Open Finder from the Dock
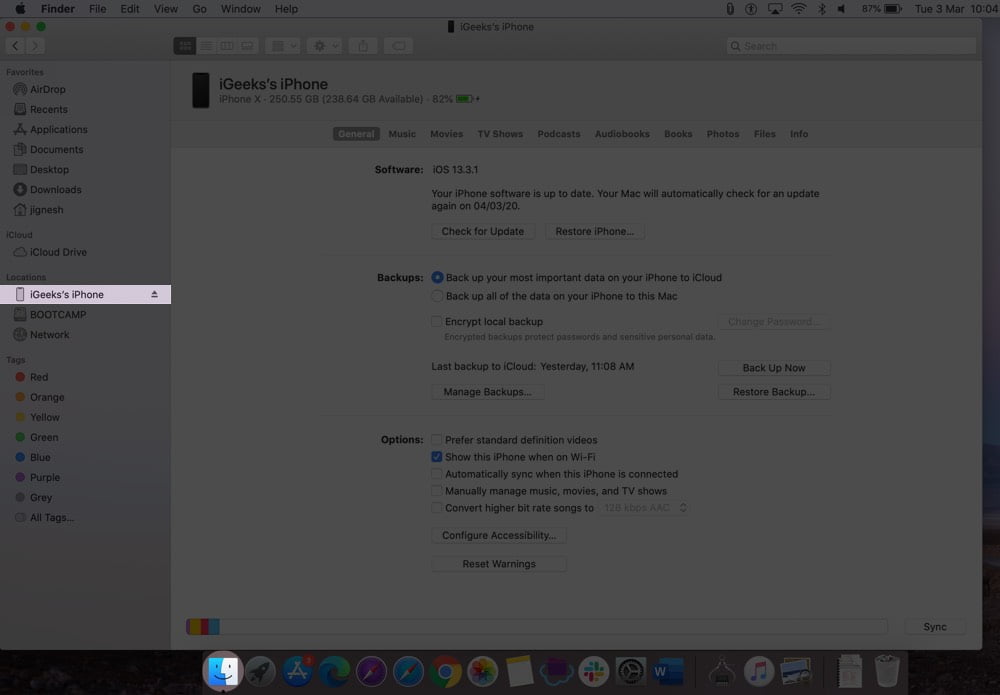The width and height of the screenshot is (1000, 695). coord(223,671)
